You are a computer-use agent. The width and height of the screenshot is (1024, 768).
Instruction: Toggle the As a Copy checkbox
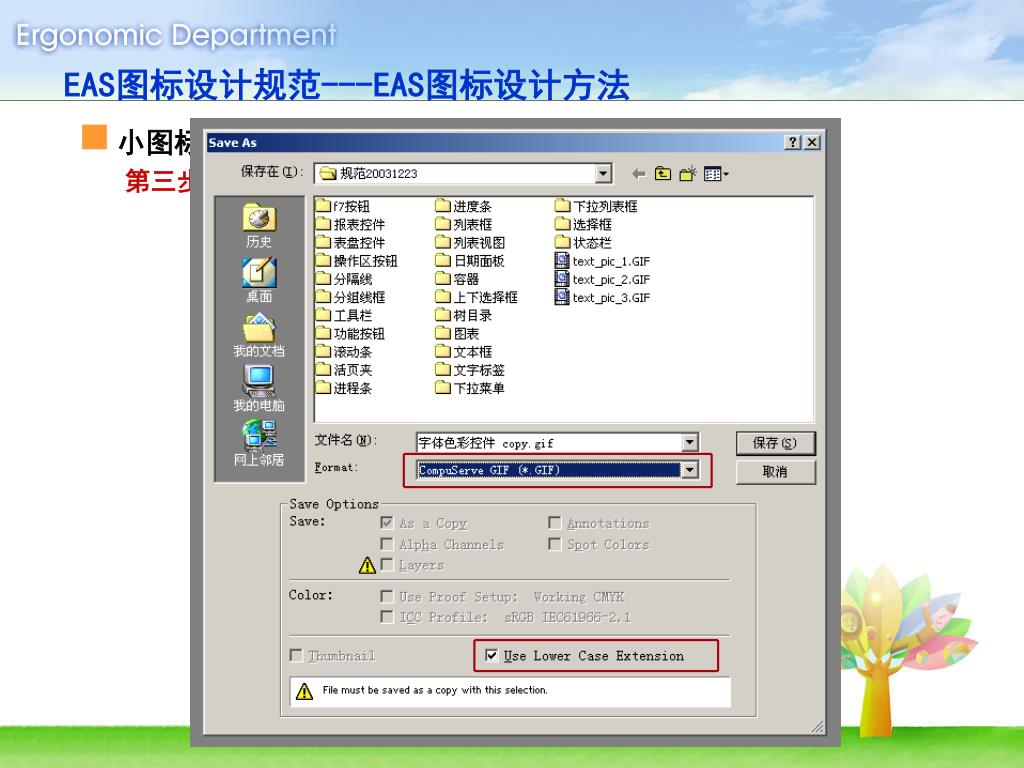click(387, 522)
